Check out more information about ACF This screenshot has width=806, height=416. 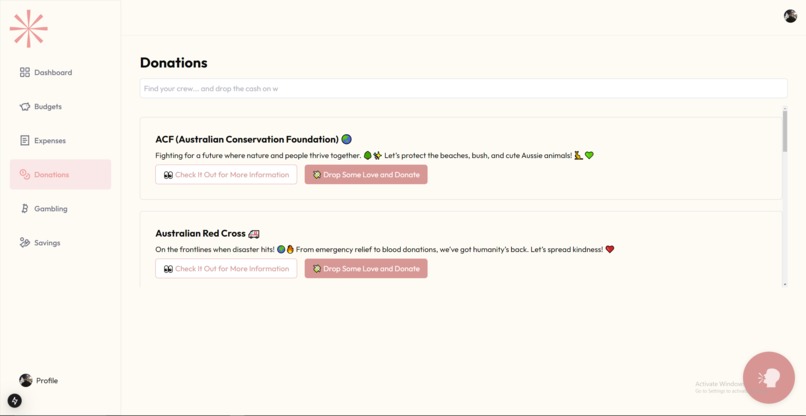pyautogui.click(x=226, y=174)
